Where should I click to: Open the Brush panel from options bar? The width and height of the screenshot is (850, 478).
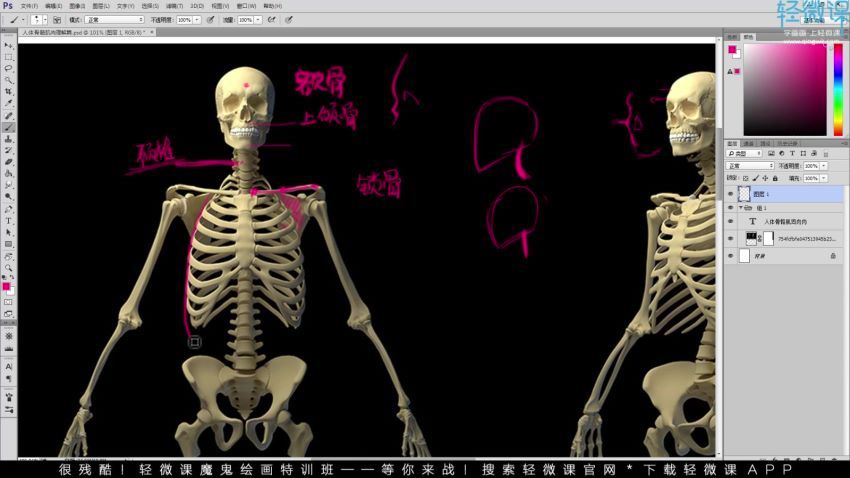point(57,20)
